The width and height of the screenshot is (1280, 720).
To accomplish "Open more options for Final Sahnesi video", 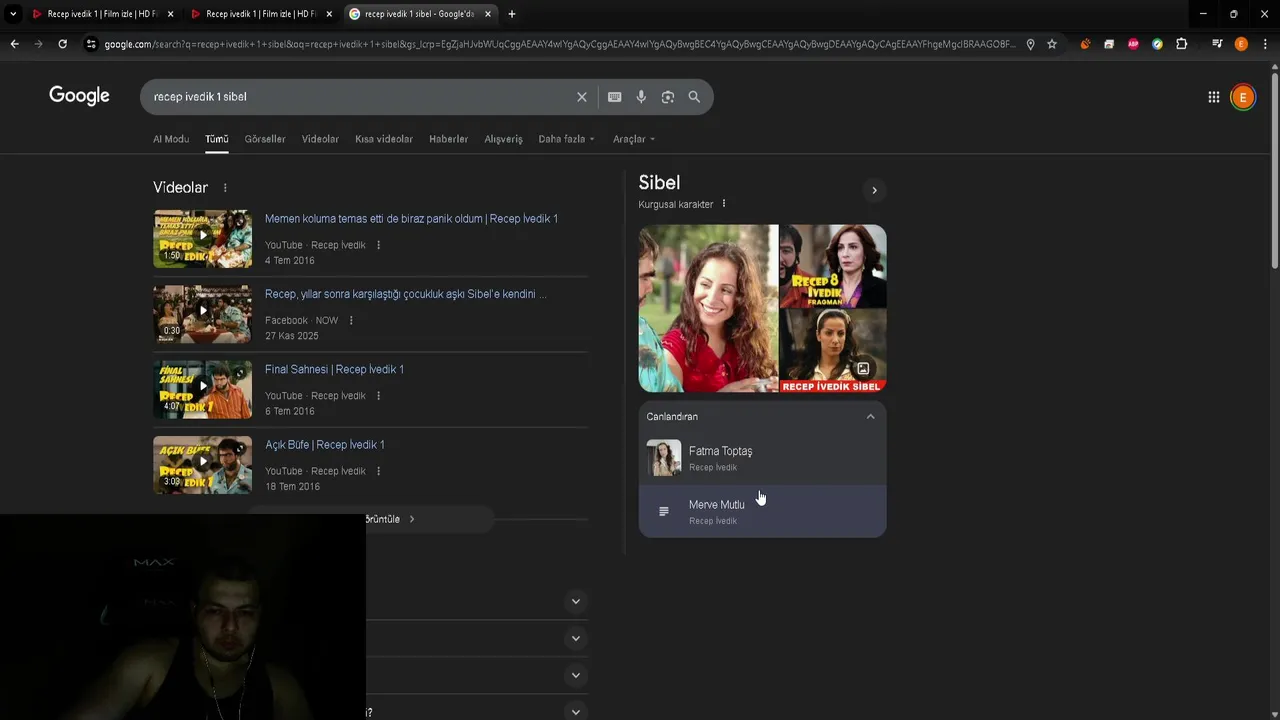I will pos(378,396).
